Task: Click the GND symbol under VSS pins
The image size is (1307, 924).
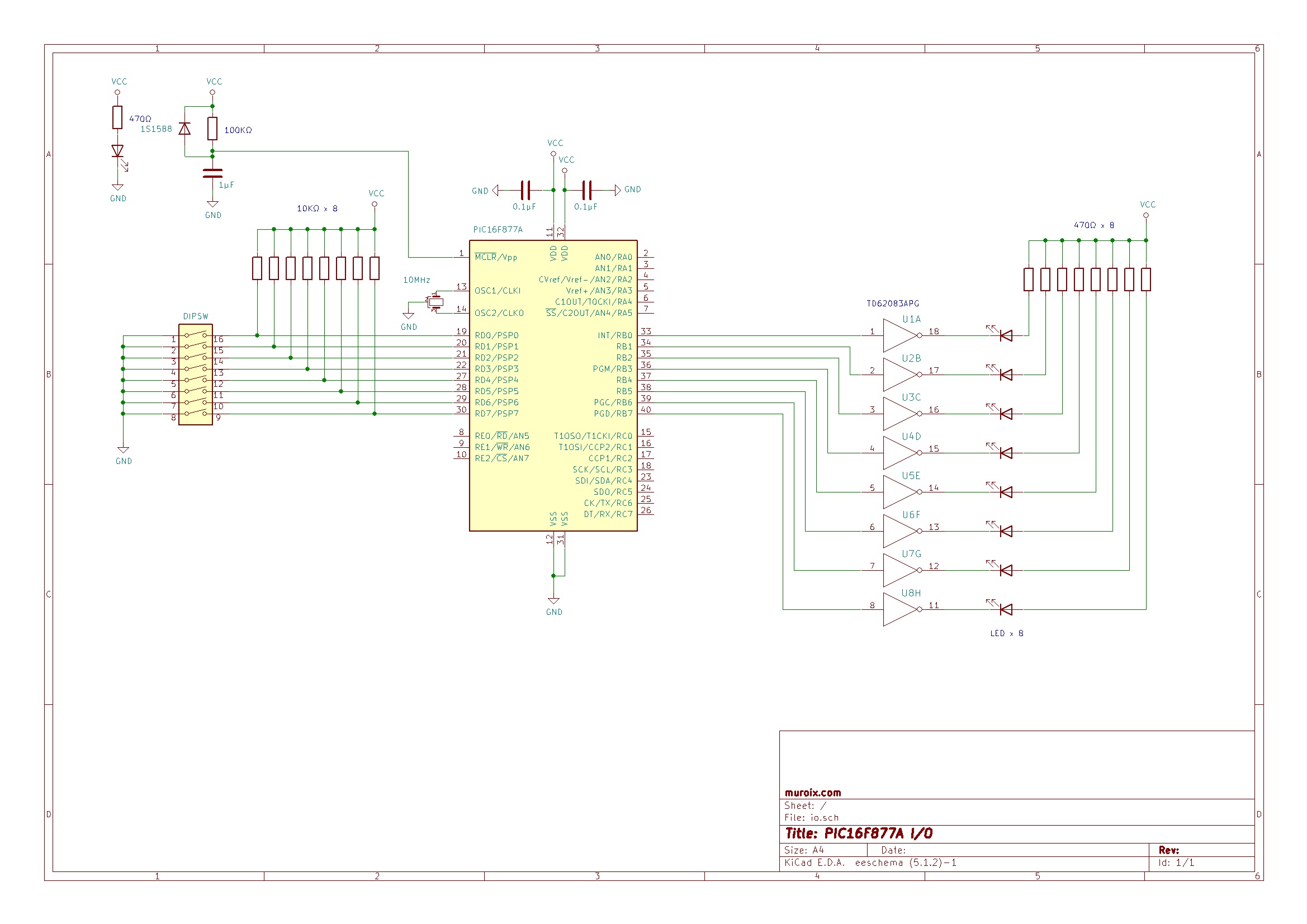Action: click(553, 601)
